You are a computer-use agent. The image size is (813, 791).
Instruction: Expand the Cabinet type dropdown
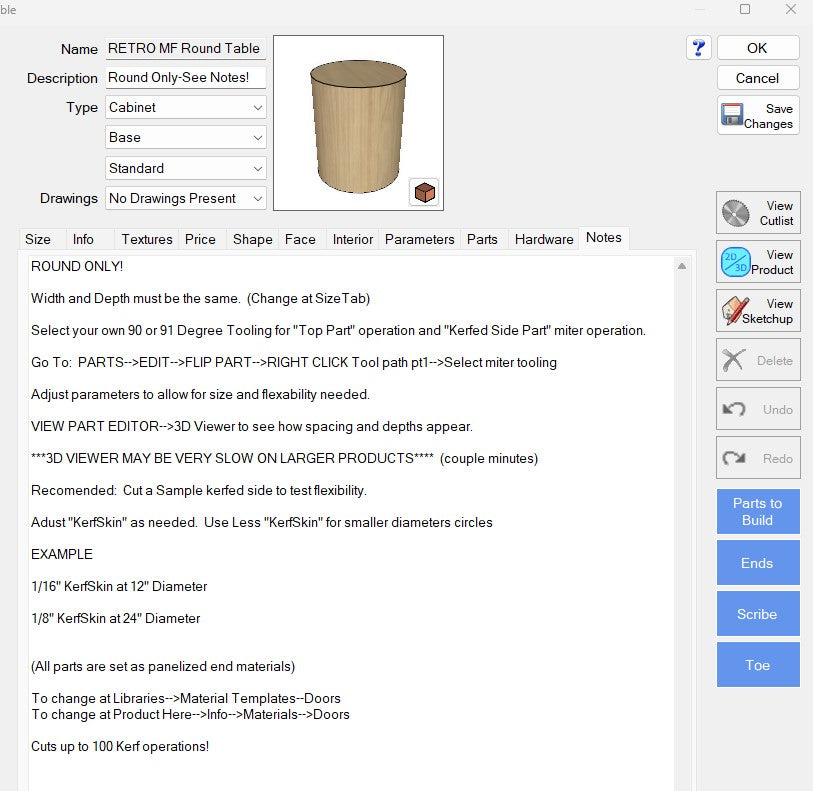[186, 107]
